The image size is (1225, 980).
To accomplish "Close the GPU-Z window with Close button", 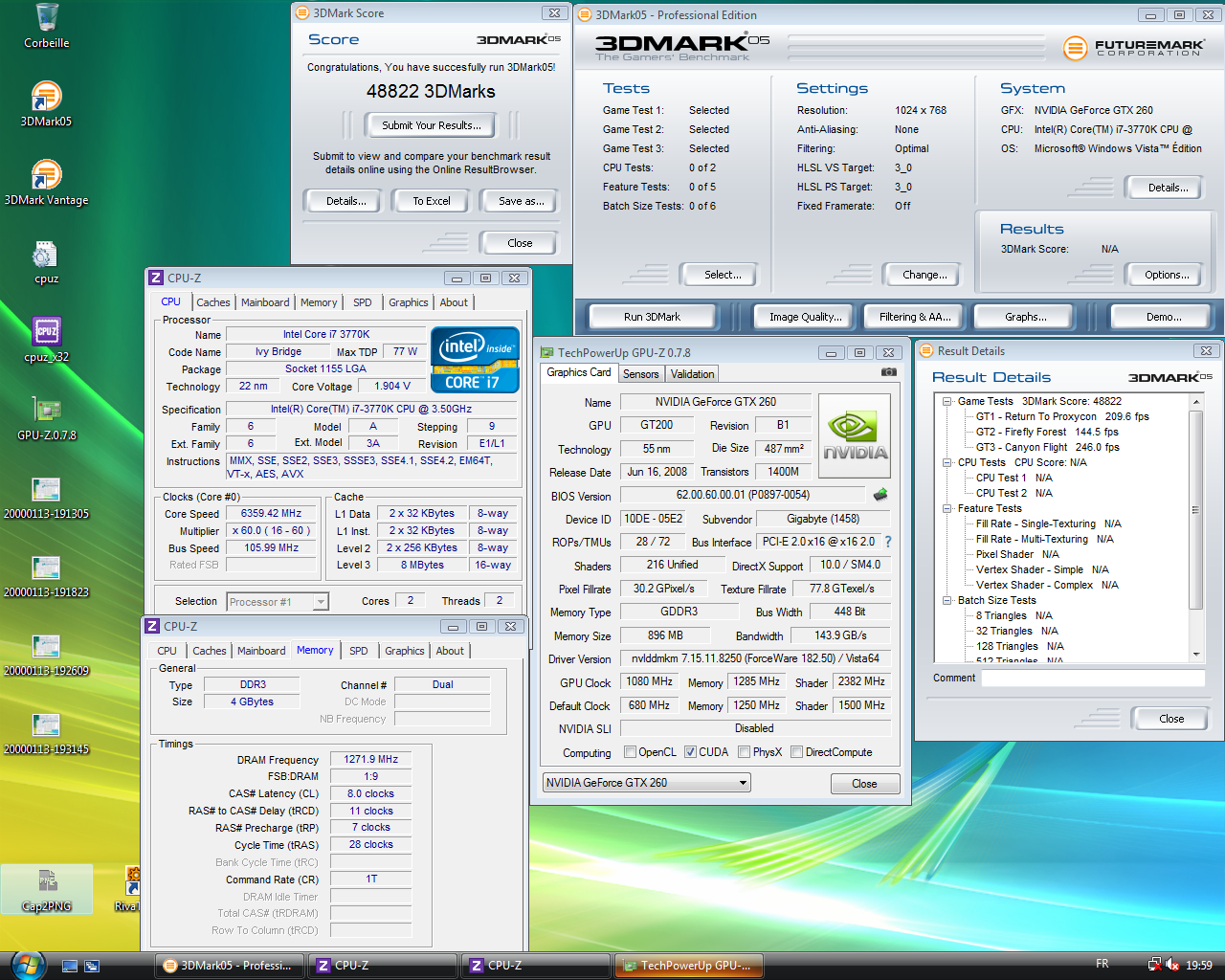I will (x=864, y=784).
